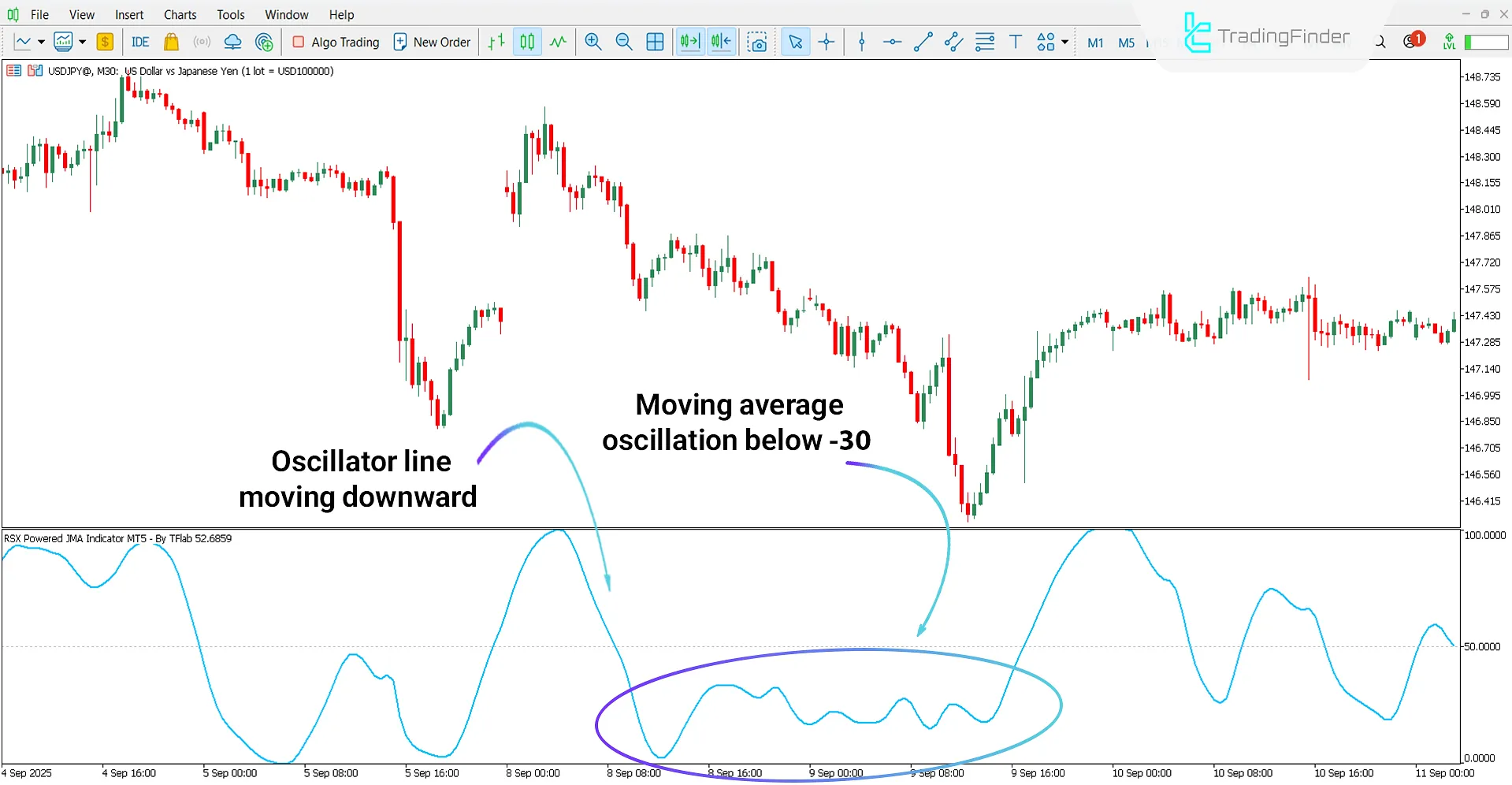Take a chart screenshot with the camera tool

(757, 42)
